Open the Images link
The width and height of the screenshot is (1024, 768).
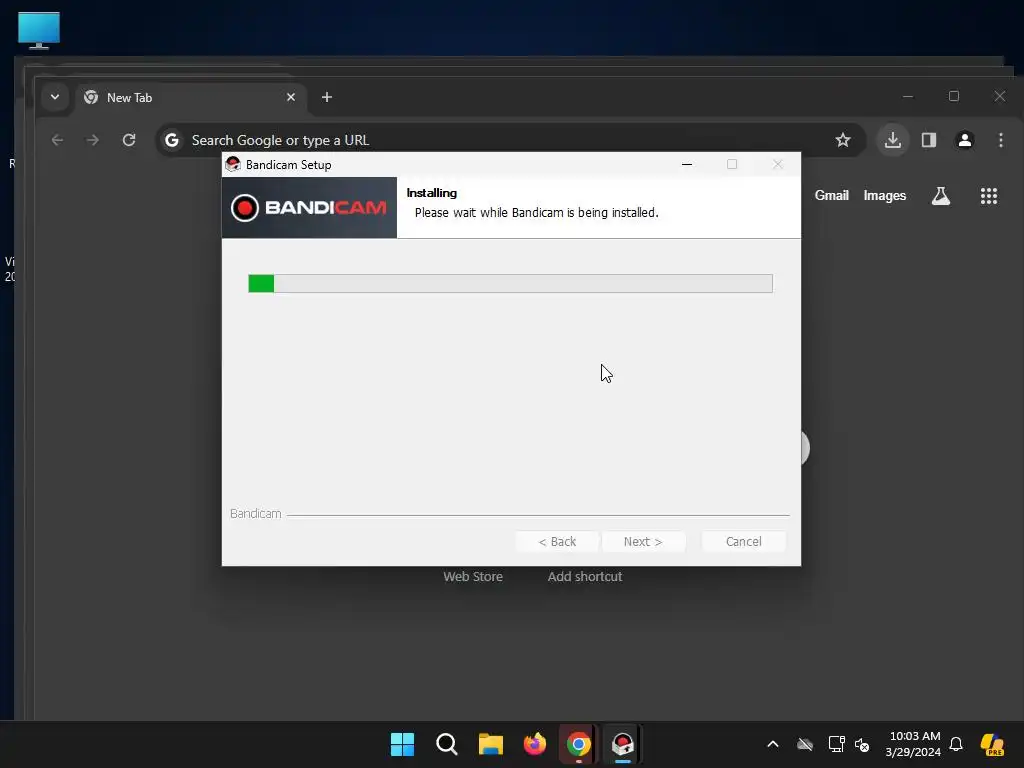884,195
